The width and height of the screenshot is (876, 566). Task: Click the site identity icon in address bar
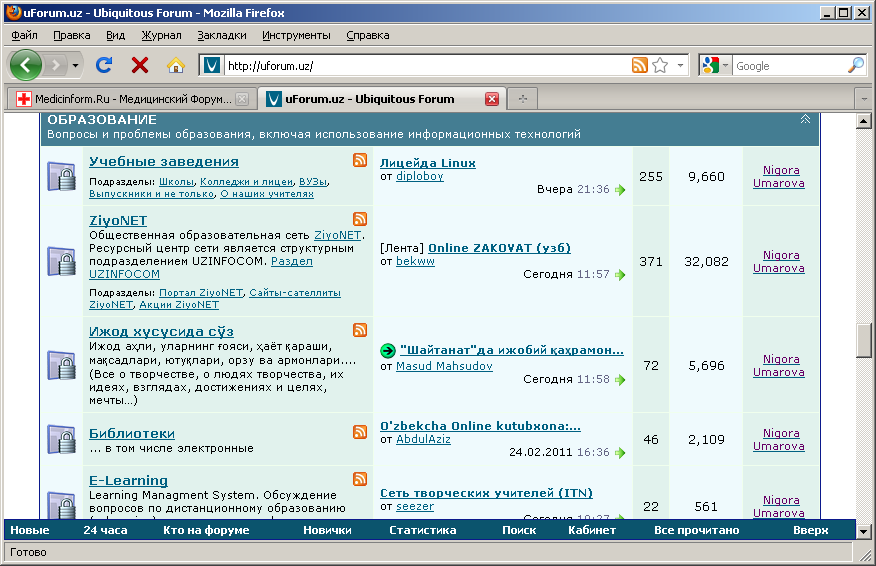point(212,66)
